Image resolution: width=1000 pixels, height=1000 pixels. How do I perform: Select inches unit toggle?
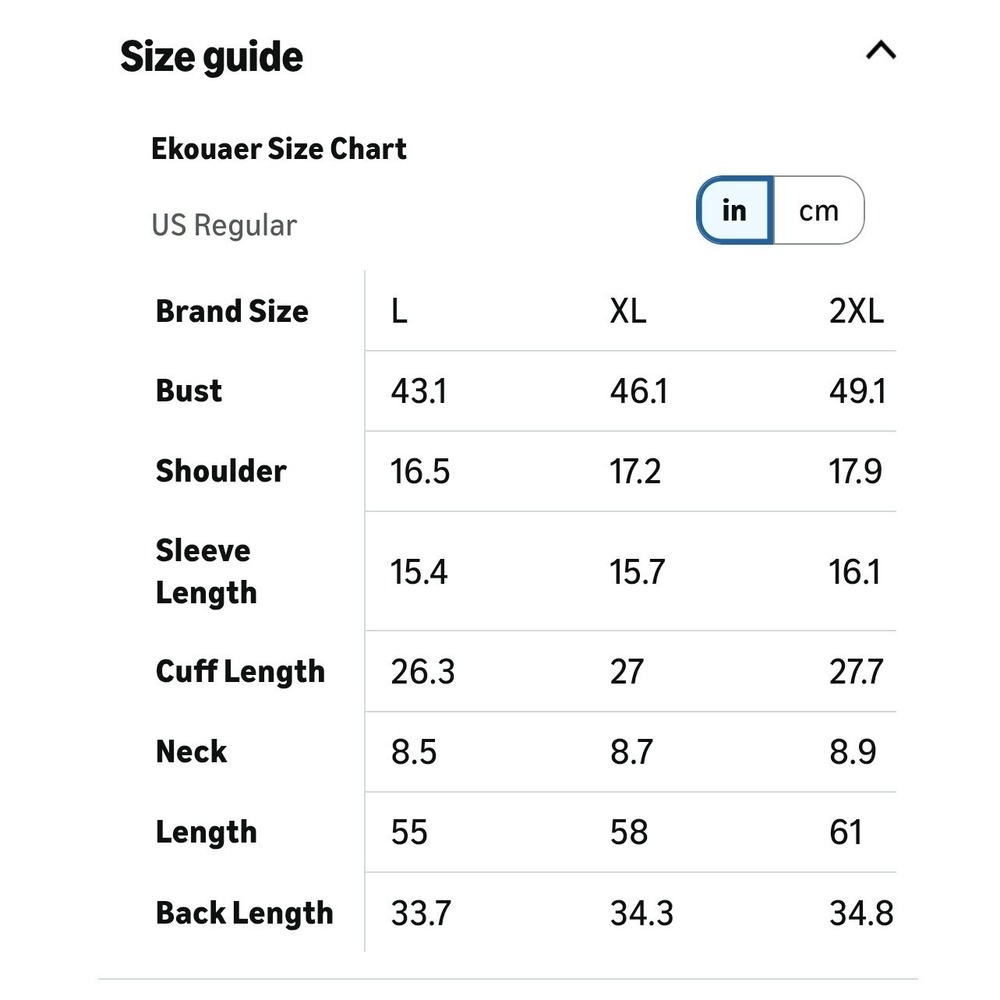pyautogui.click(x=735, y=210)
